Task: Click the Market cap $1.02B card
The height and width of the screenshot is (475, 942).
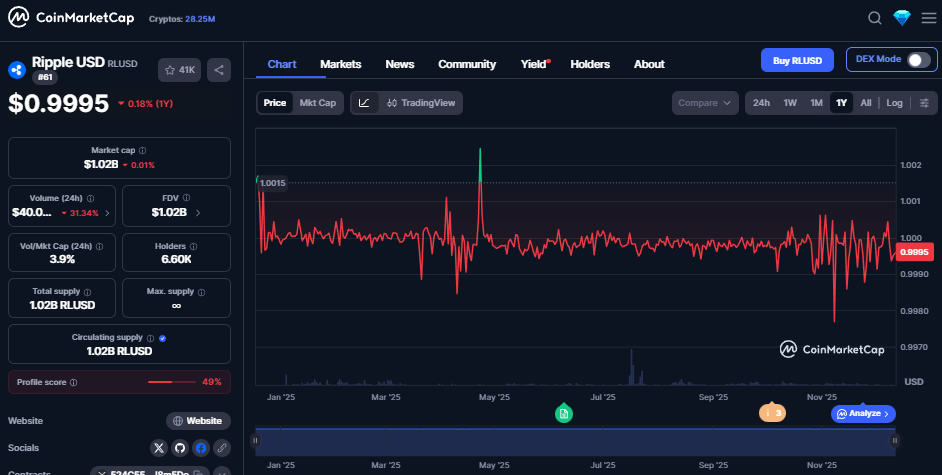Action: 119,158
